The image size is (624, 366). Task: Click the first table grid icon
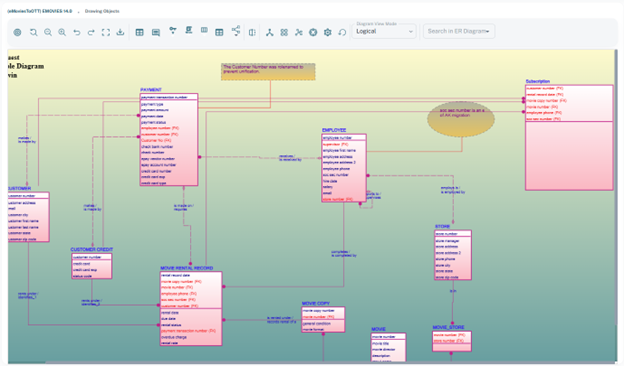(139, 32)
